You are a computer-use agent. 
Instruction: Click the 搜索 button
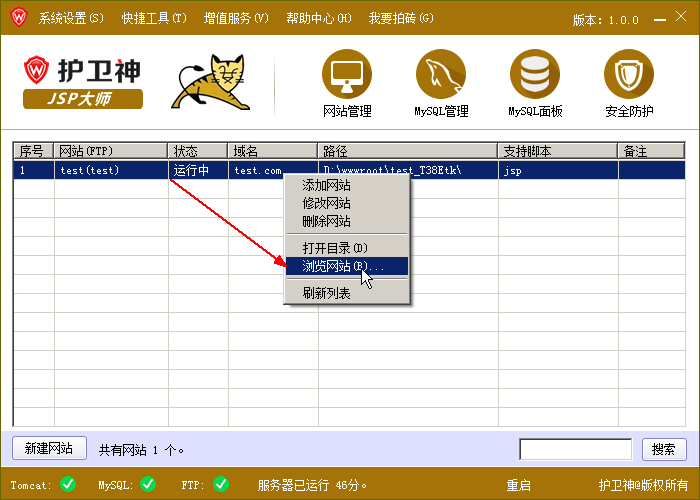tap(664, 449)
